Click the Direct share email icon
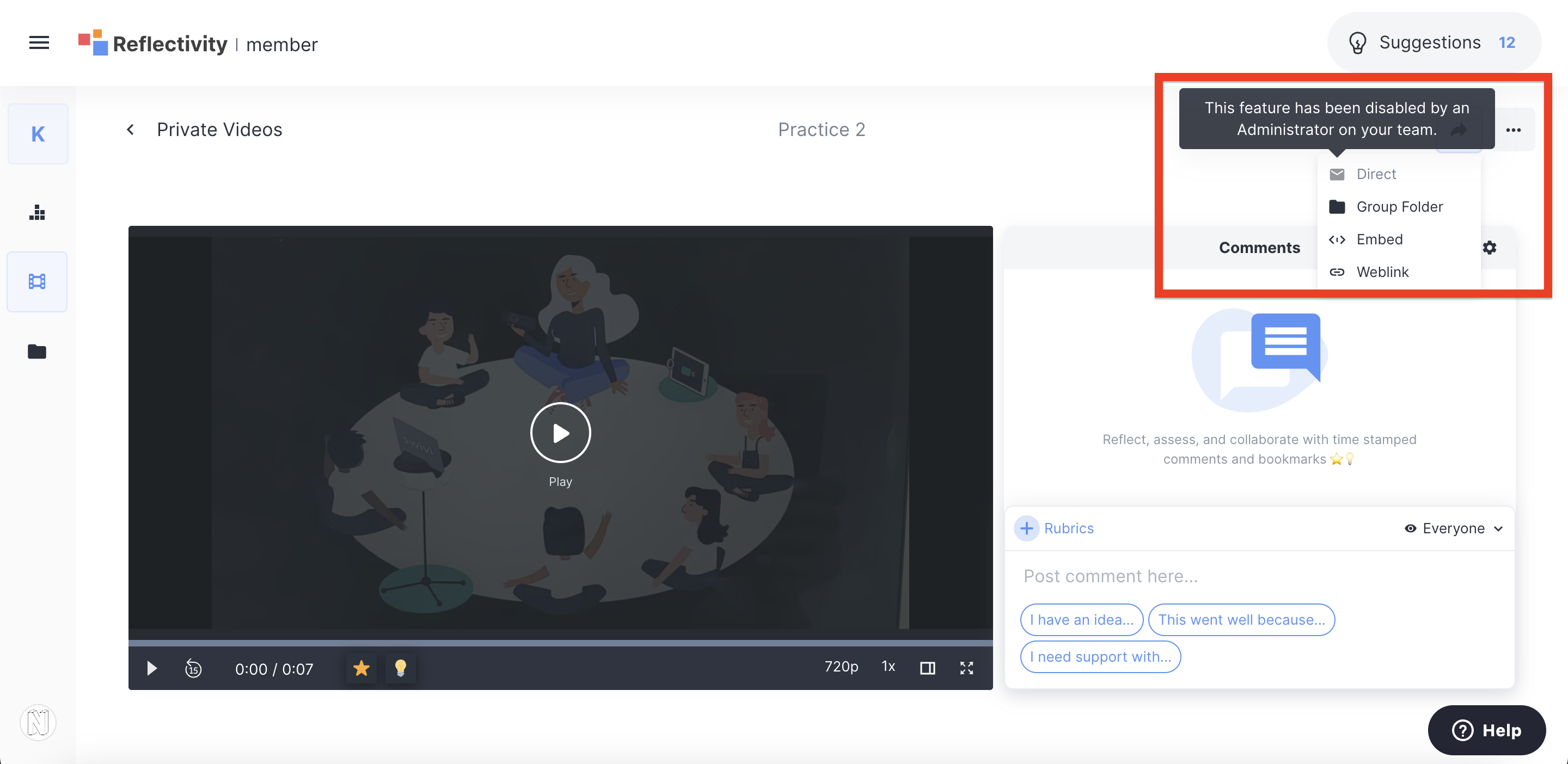Image resolution: width=1568 pixels, height=764 pixels. [x=1337, y=173]
